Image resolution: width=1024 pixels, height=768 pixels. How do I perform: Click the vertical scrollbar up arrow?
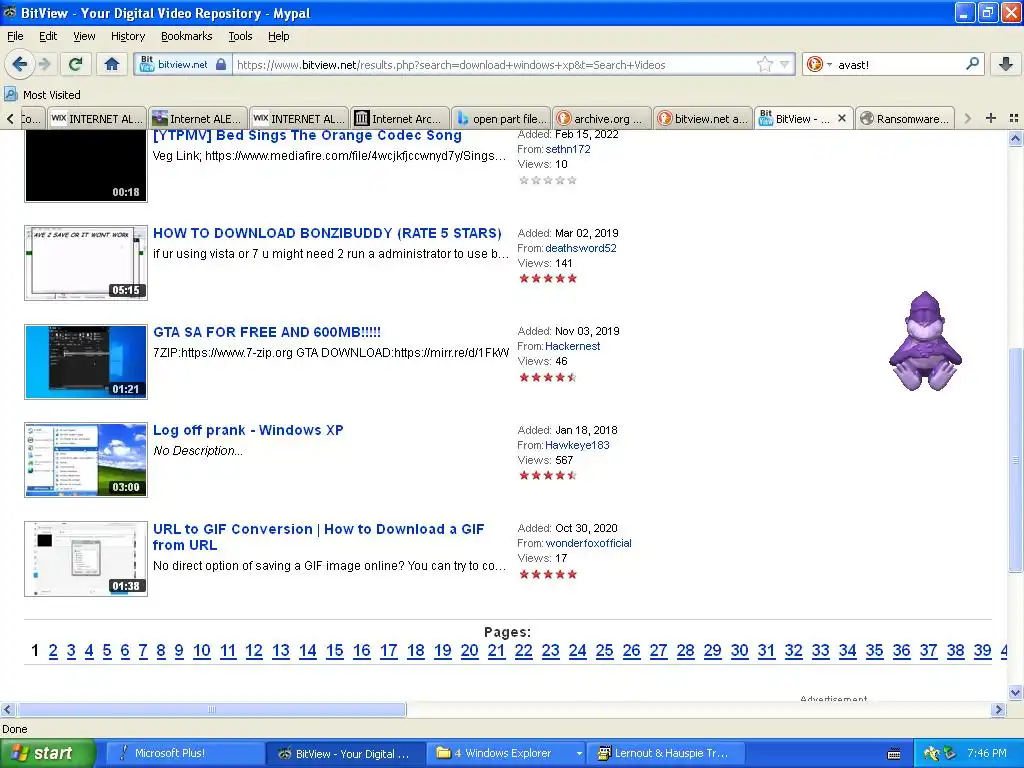pyautogui.click(x=1015, y=138)
